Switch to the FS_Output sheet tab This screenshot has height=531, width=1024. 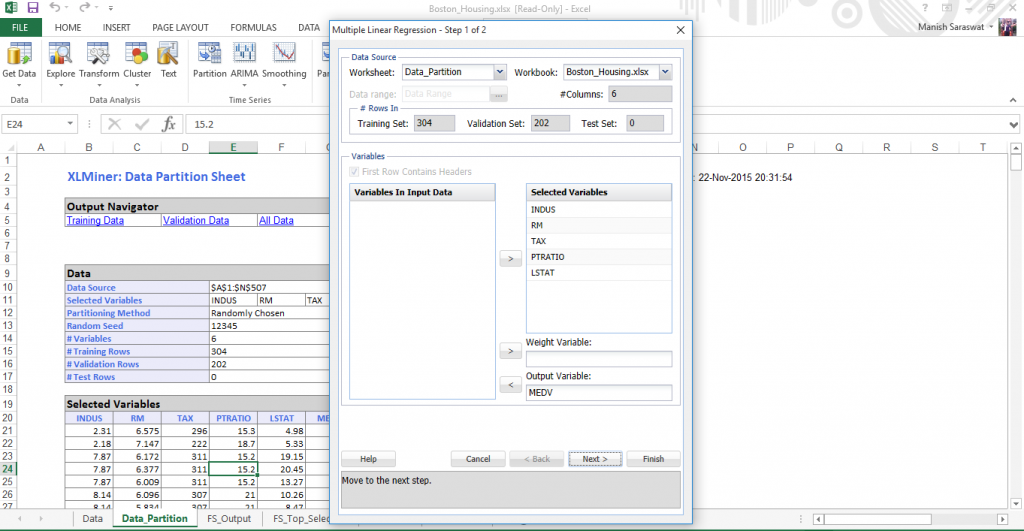(x=228, y=519)
